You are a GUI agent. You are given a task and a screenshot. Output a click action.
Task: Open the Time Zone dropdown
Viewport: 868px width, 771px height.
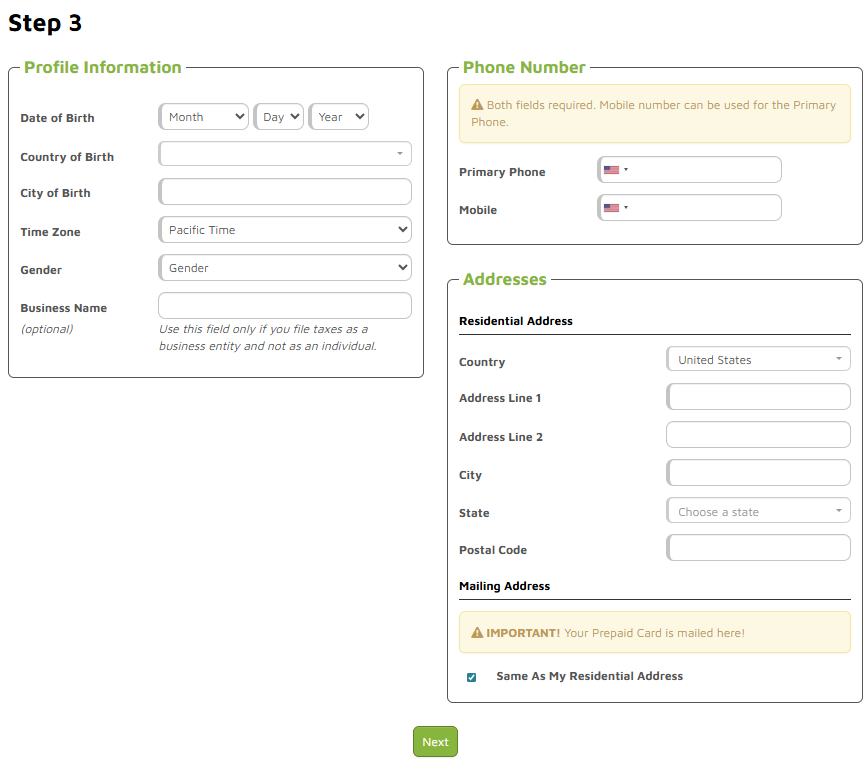[x=285, y=230]
